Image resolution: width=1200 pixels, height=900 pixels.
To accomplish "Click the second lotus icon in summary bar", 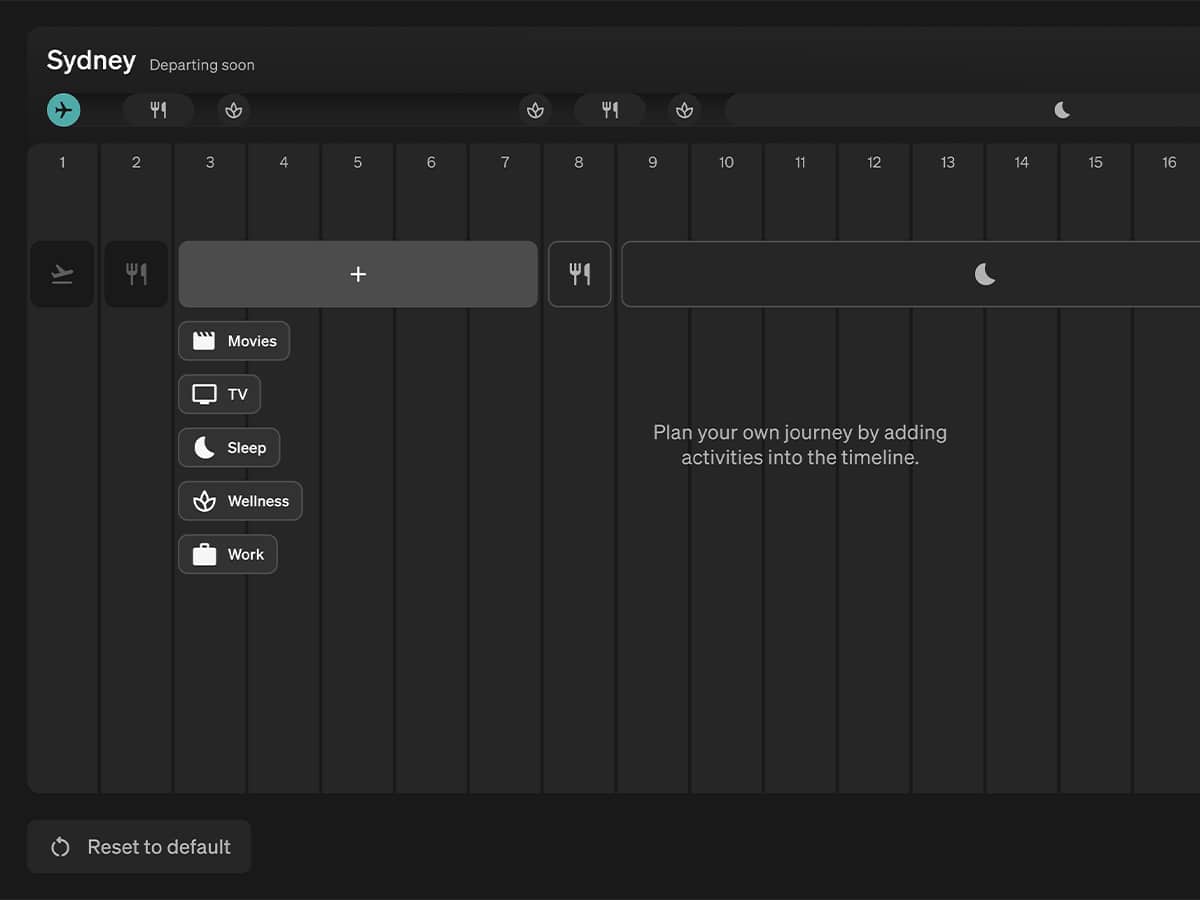I will (x=536, y=110).
